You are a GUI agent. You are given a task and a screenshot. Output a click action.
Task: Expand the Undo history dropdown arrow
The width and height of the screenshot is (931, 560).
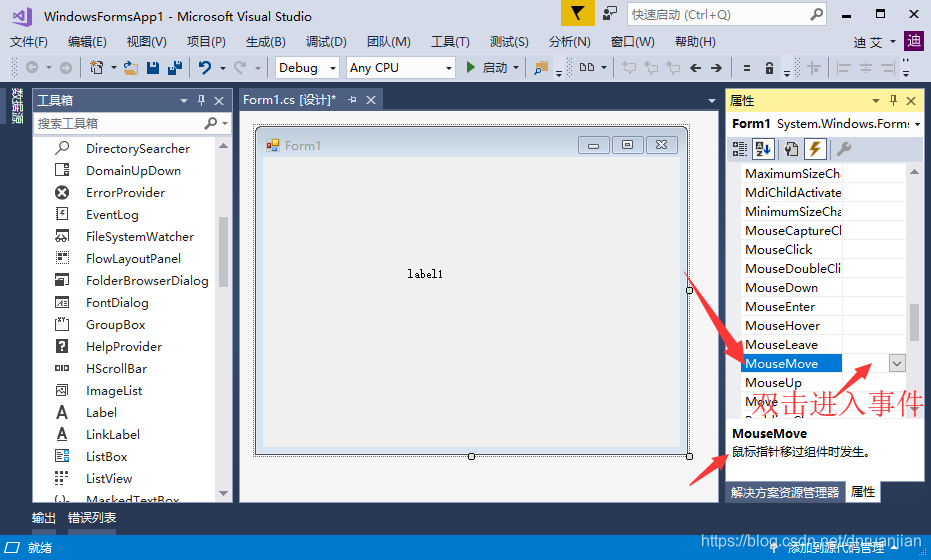223,68
